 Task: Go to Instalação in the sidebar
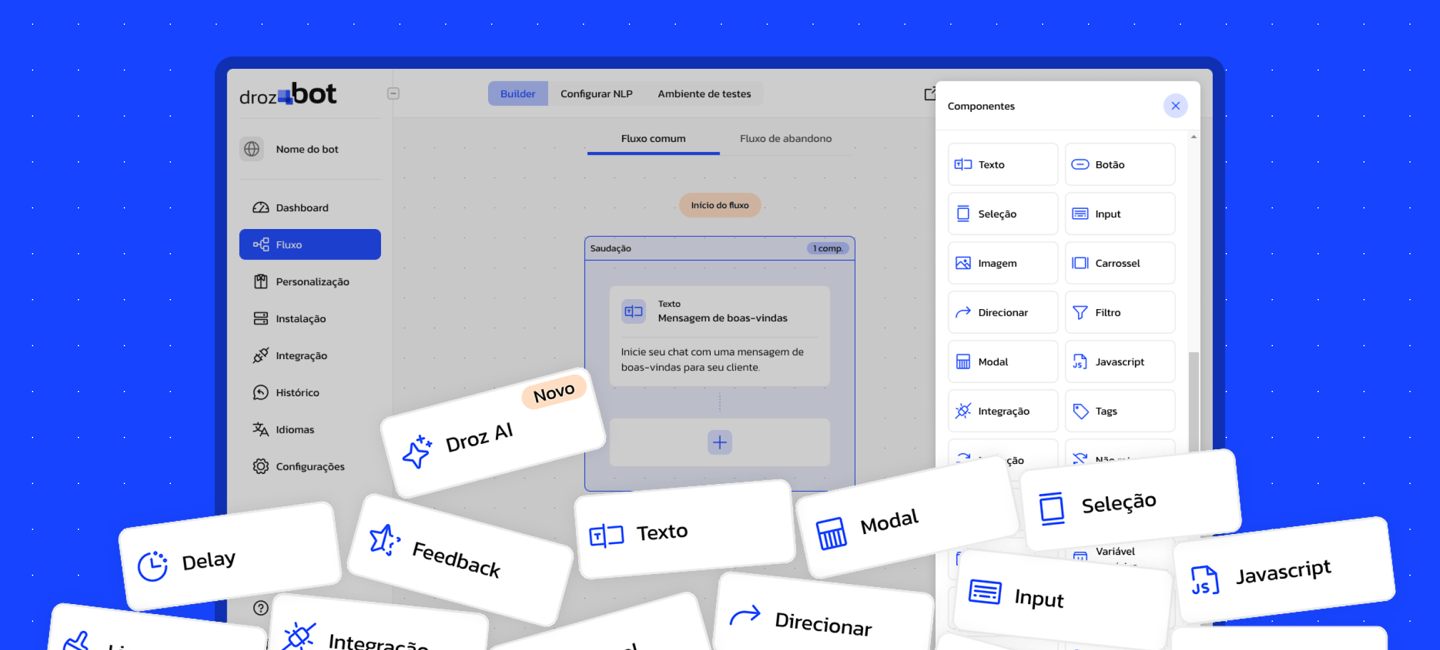[x=309, y=319]
